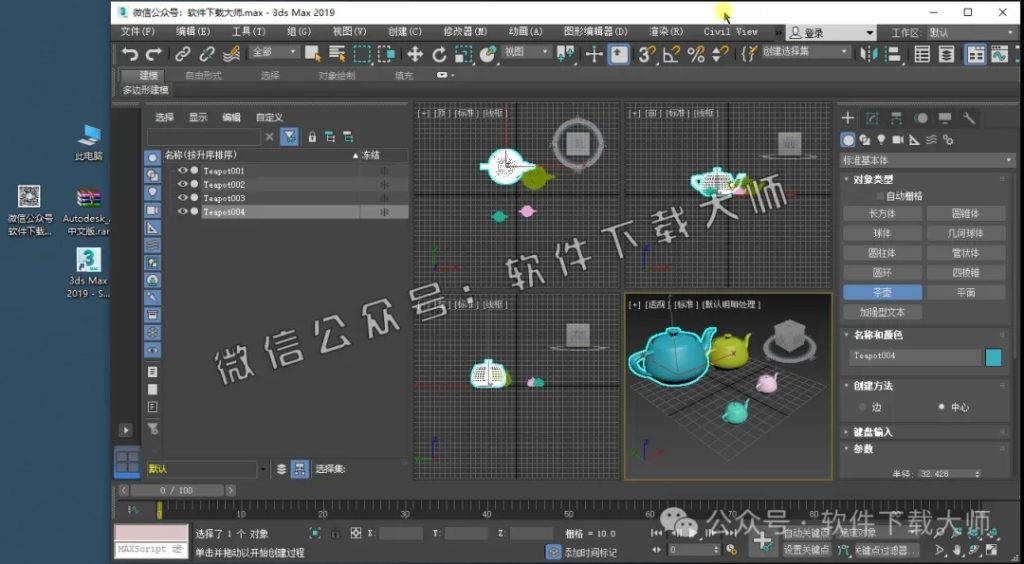Click the time slider 0 / 100 handle
Screen dimensions: 1024x564
(176, 490)
